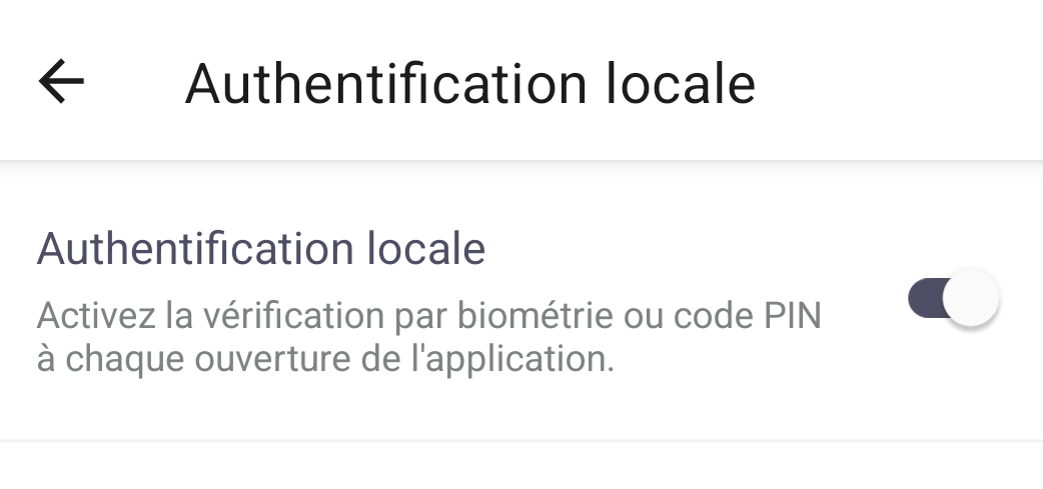The height and width of the screenshot is (489, 1043).
Task: Click the page title Authentification locale
Action: [x=469, y=84]
